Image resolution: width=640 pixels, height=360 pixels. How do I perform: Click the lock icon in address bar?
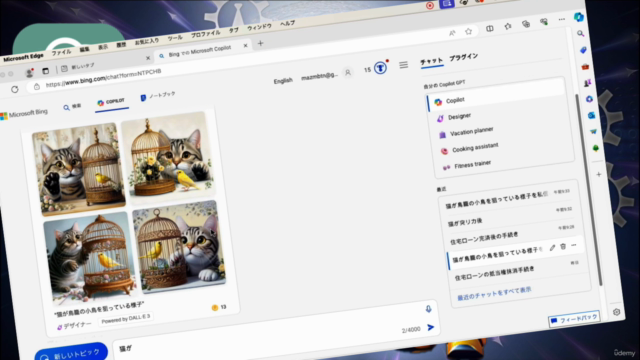(x=37, y=86)
